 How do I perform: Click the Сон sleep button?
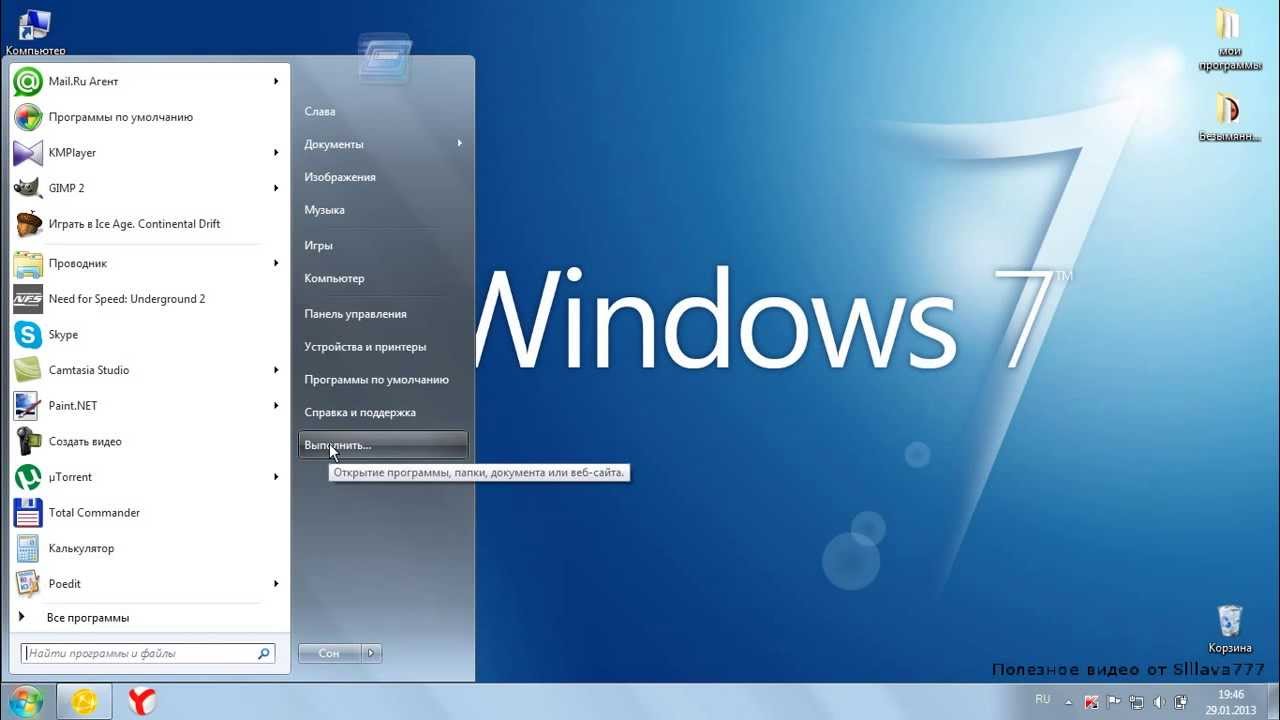(x=329, y=653)
